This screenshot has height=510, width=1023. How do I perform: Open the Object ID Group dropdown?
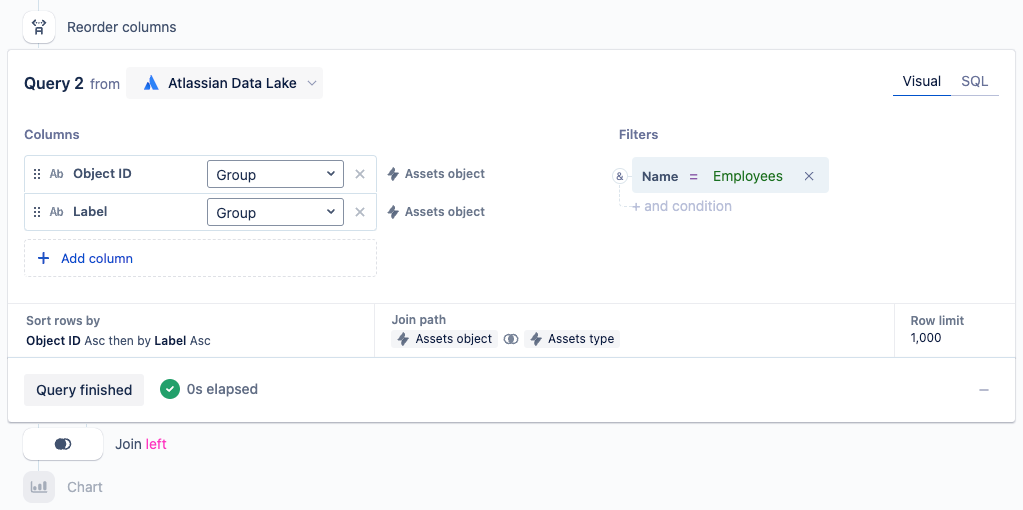[275, 174]
